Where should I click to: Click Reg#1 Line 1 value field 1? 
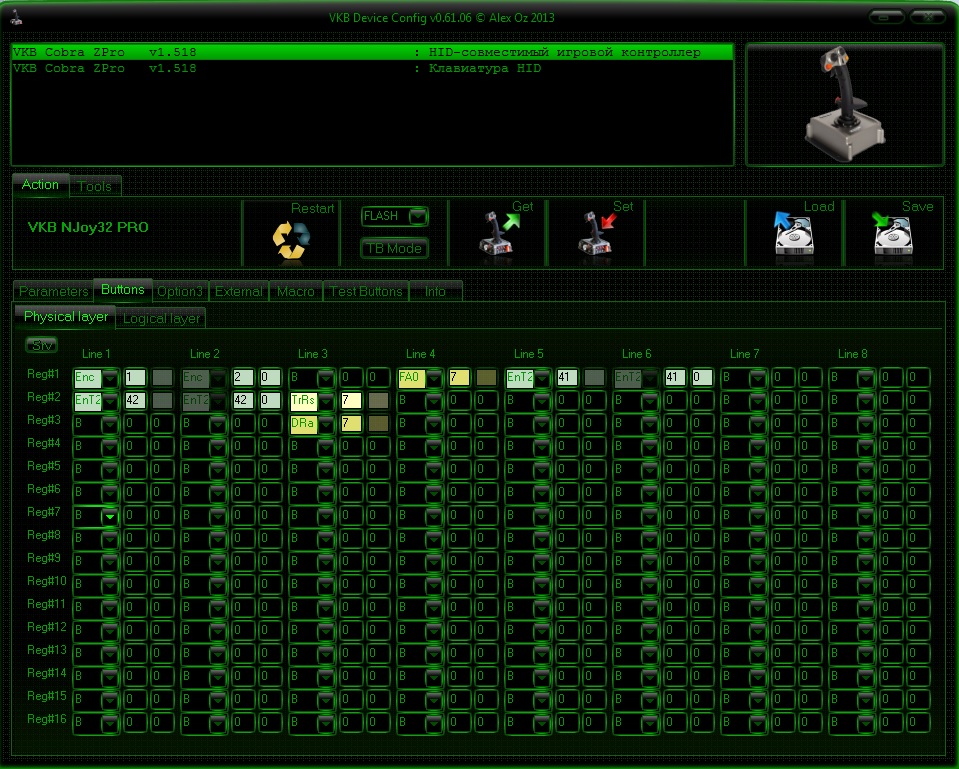tap(135, 377)
